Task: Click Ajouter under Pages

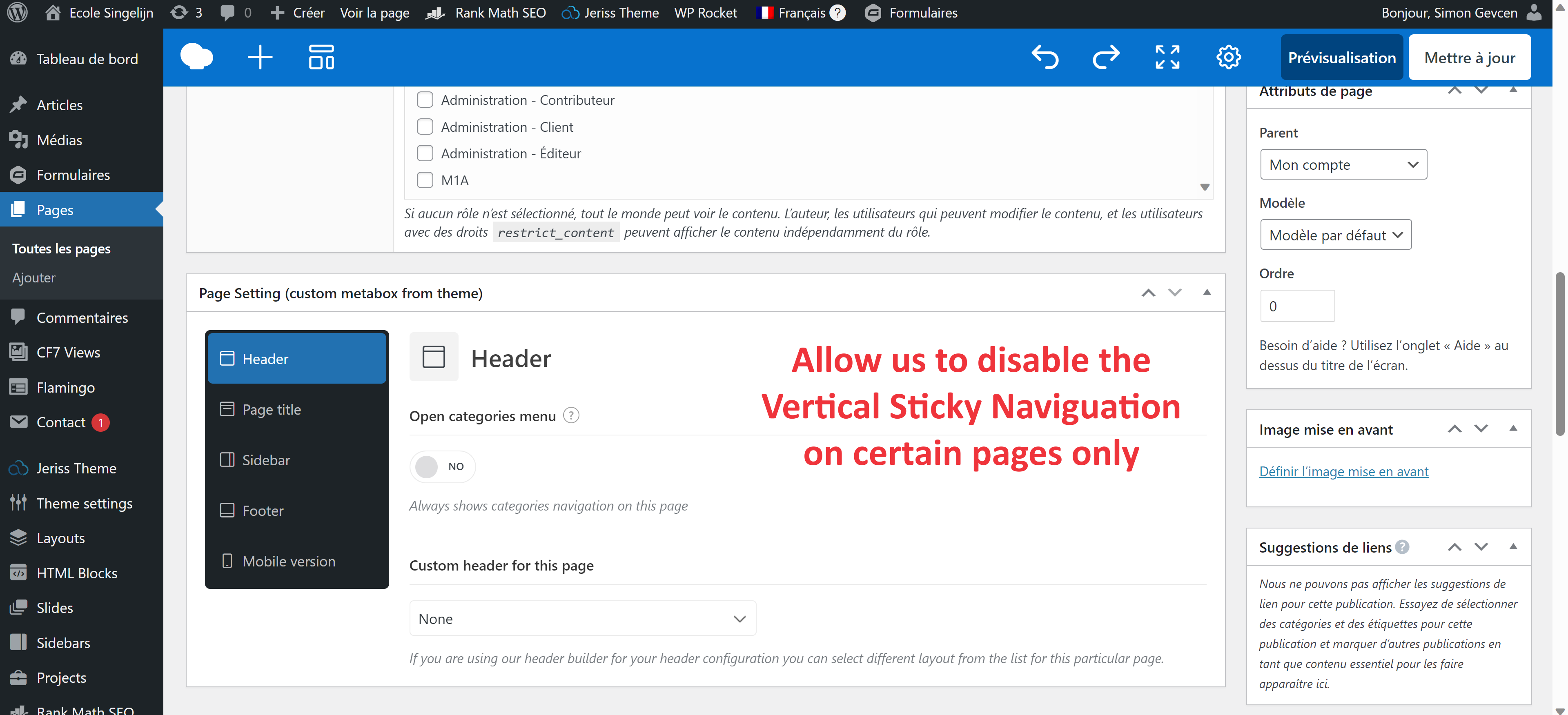Action: click(33, 278)
